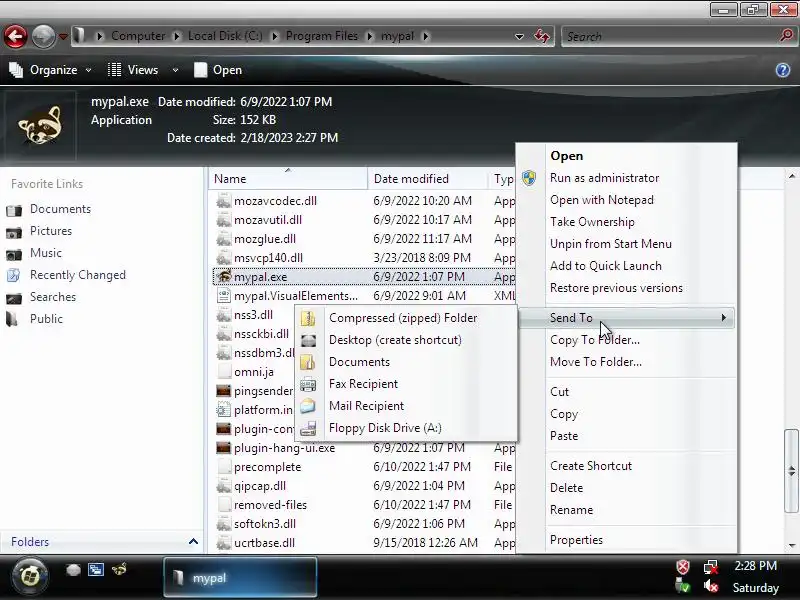Select mozavutil.dll file

coord(267,219)
